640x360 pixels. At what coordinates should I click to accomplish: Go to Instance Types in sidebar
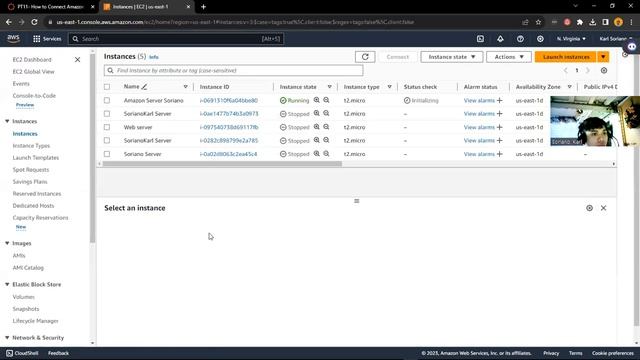pyautogui.click(x=31, y=146)
